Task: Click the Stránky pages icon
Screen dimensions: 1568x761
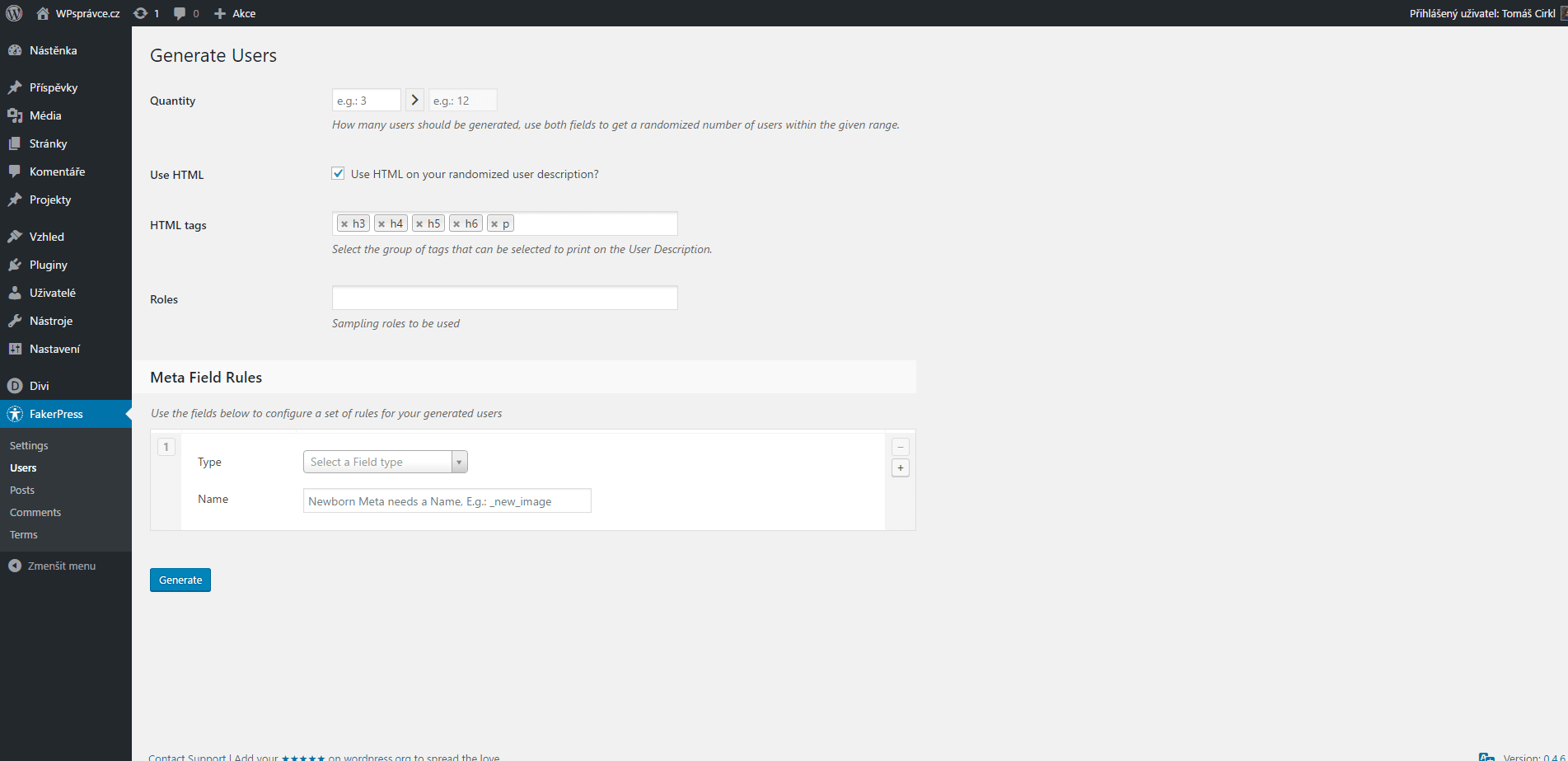Action: [x=15, y=143]
